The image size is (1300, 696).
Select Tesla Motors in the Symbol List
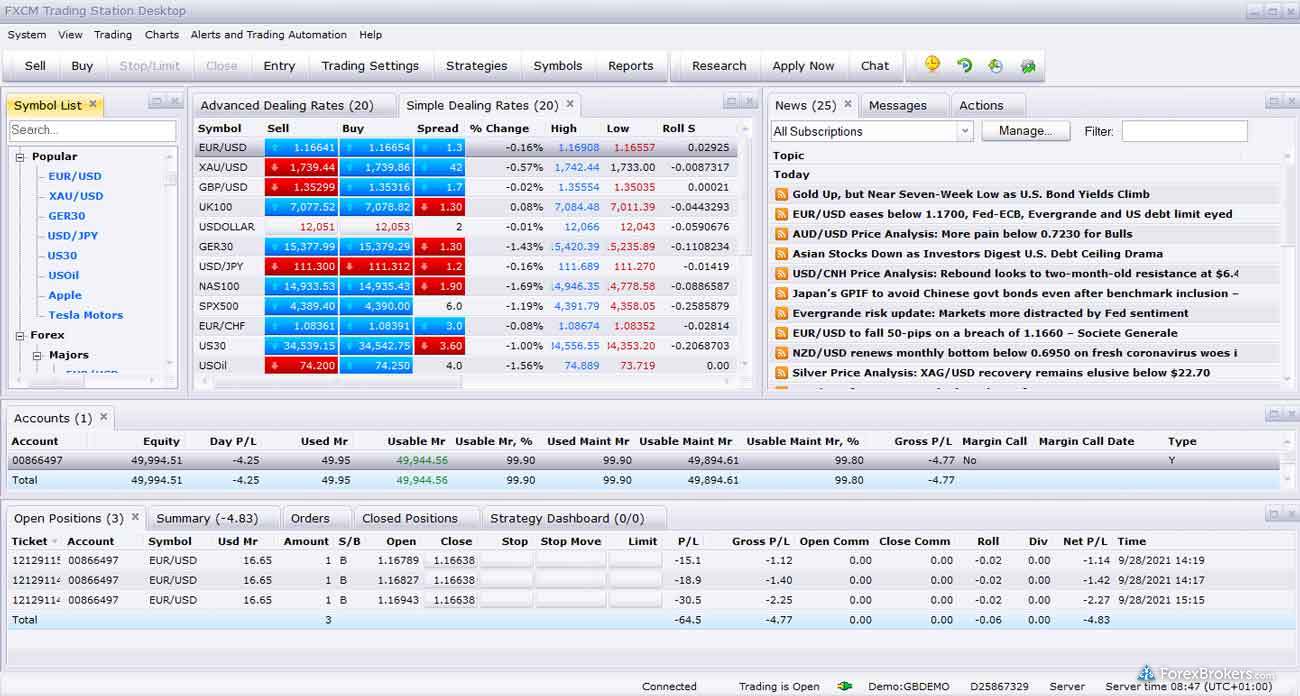(86, 315)
